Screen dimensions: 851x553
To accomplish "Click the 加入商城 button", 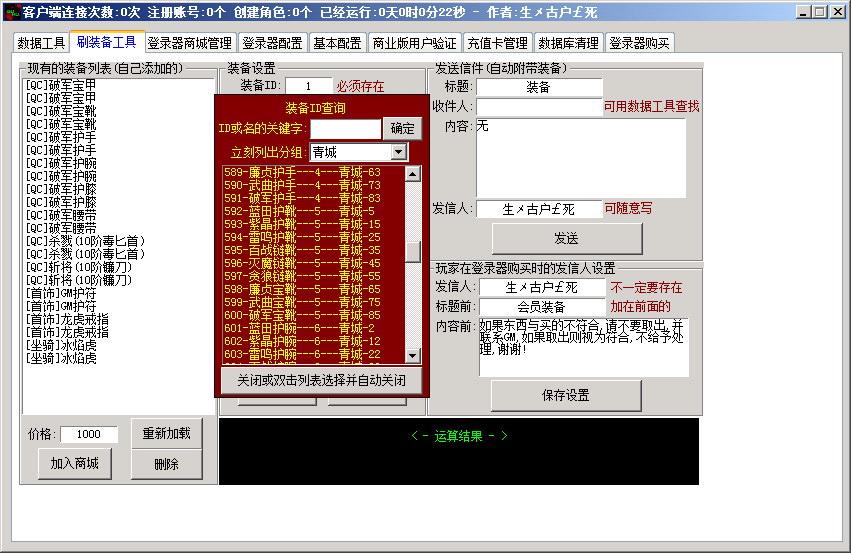I will tap(75, 463).
